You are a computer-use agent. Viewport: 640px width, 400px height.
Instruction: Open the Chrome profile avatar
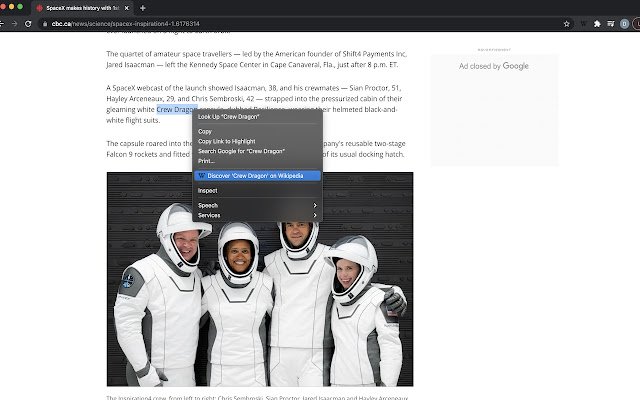tap(624, 24)
